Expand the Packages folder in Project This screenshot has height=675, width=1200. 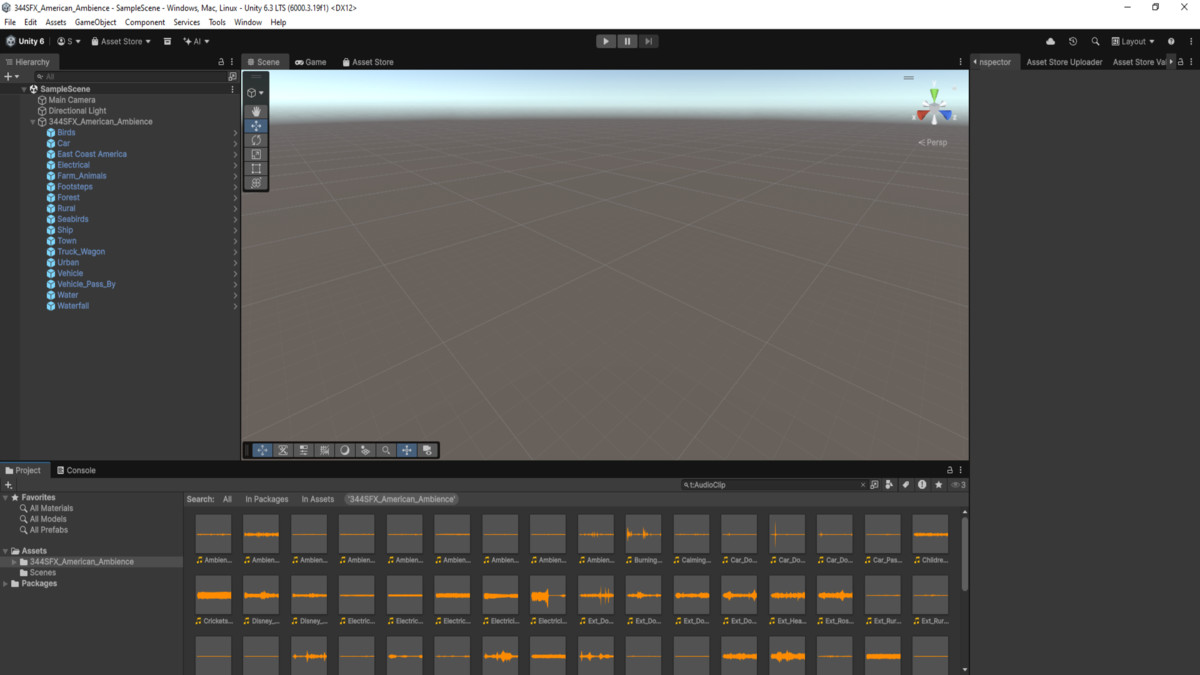[x=5, y=584]
